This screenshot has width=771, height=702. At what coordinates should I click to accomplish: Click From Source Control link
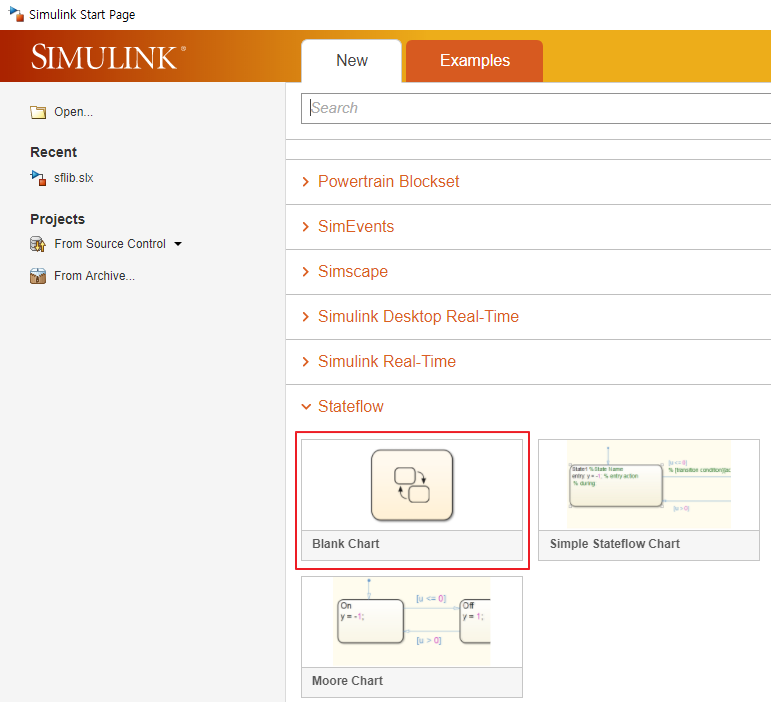point(110,244)
